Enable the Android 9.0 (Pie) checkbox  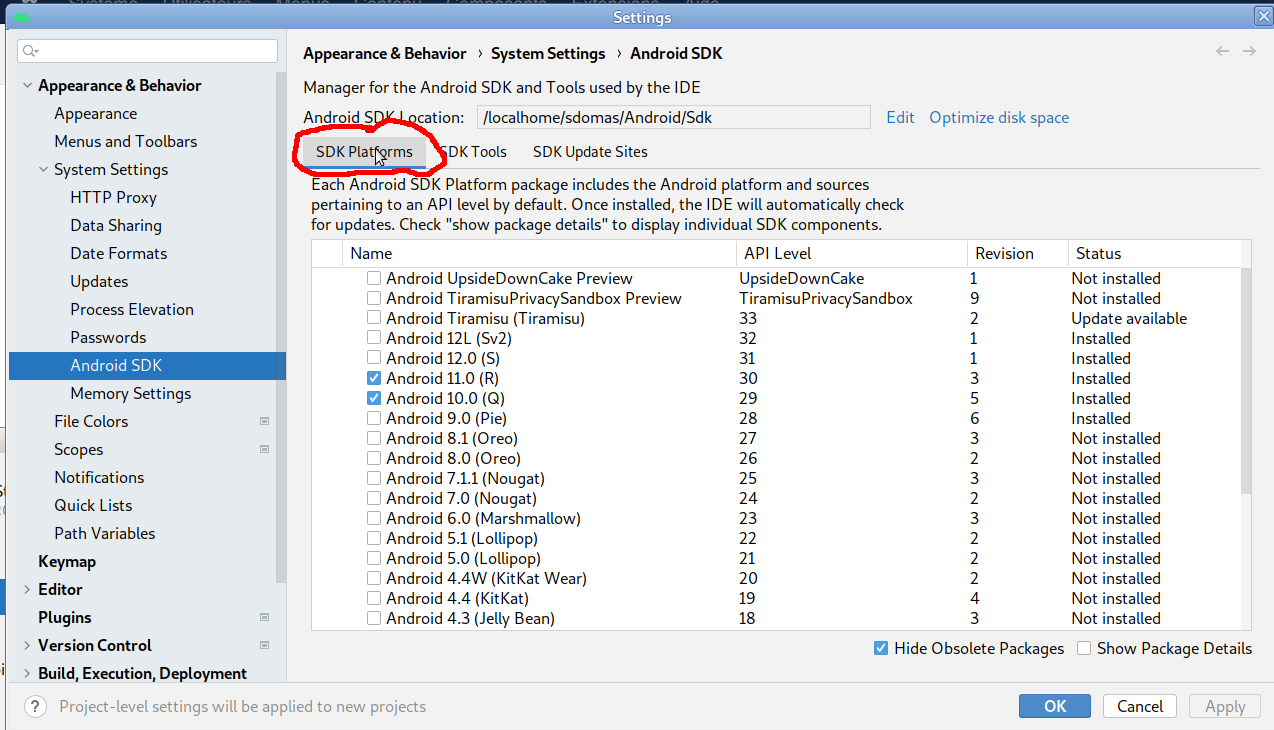[373, 418]
